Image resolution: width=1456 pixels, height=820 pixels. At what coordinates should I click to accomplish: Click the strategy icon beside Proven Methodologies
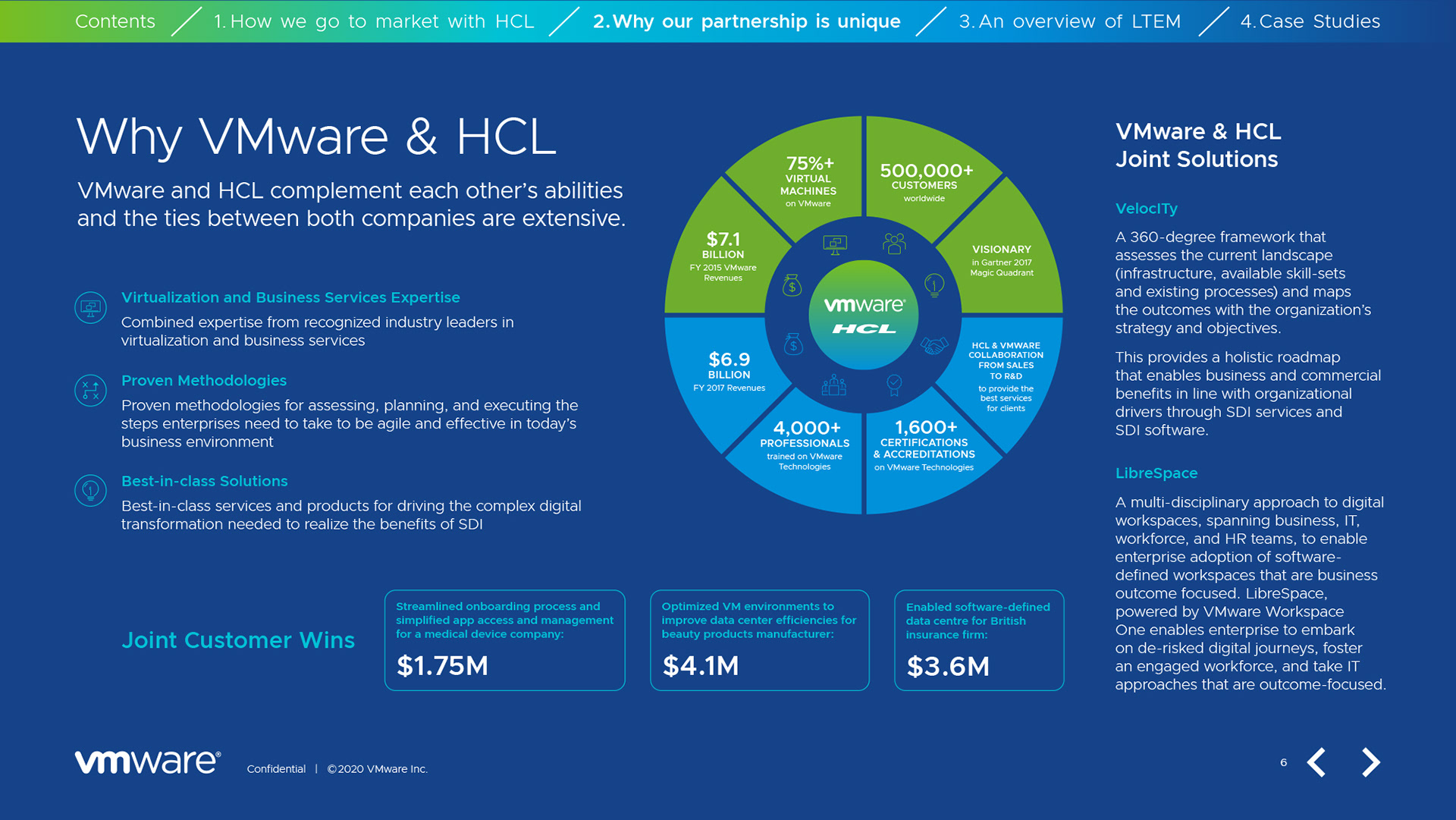pyautogui.click(x=90, y=391)
